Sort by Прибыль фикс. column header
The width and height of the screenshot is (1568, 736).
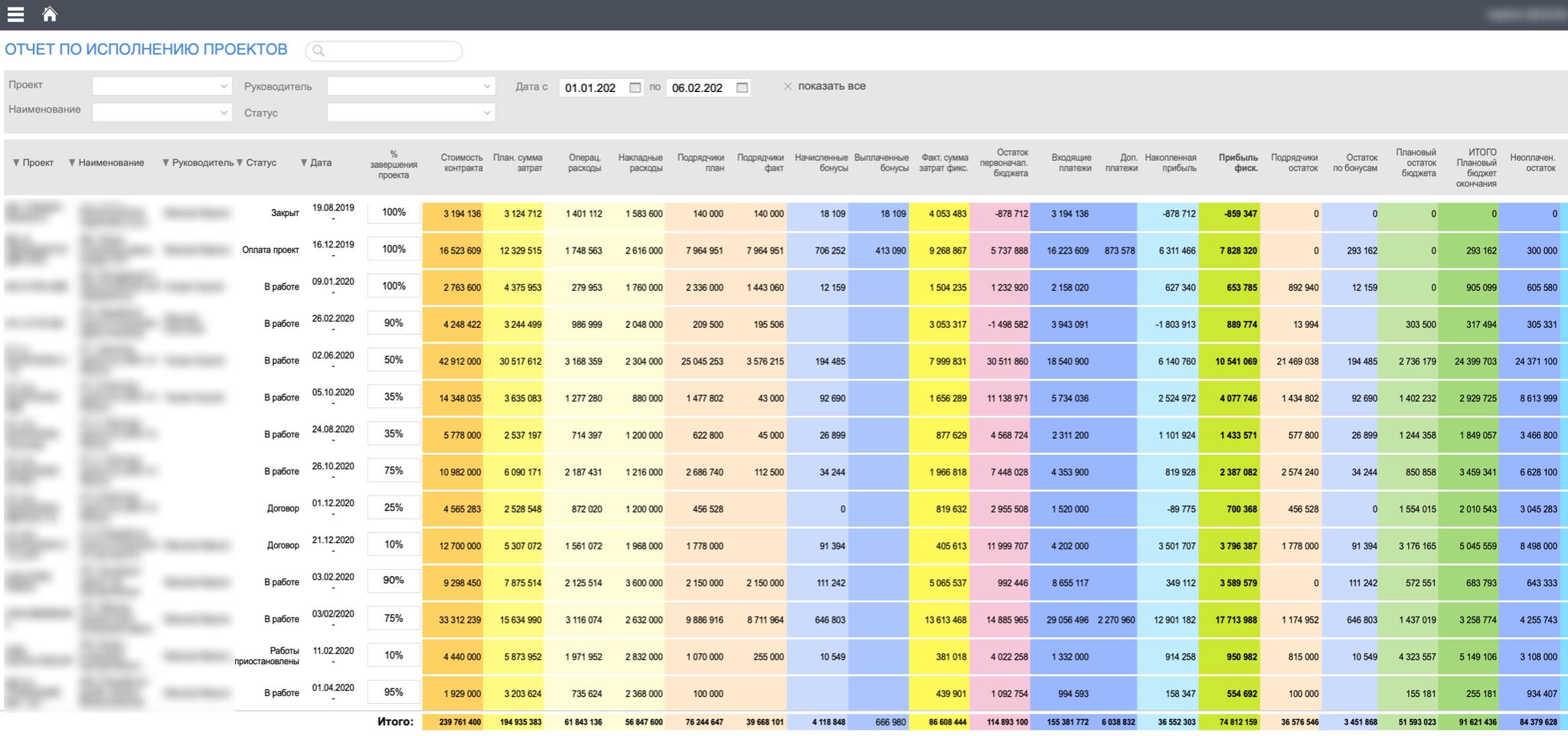pos(1238,162)
